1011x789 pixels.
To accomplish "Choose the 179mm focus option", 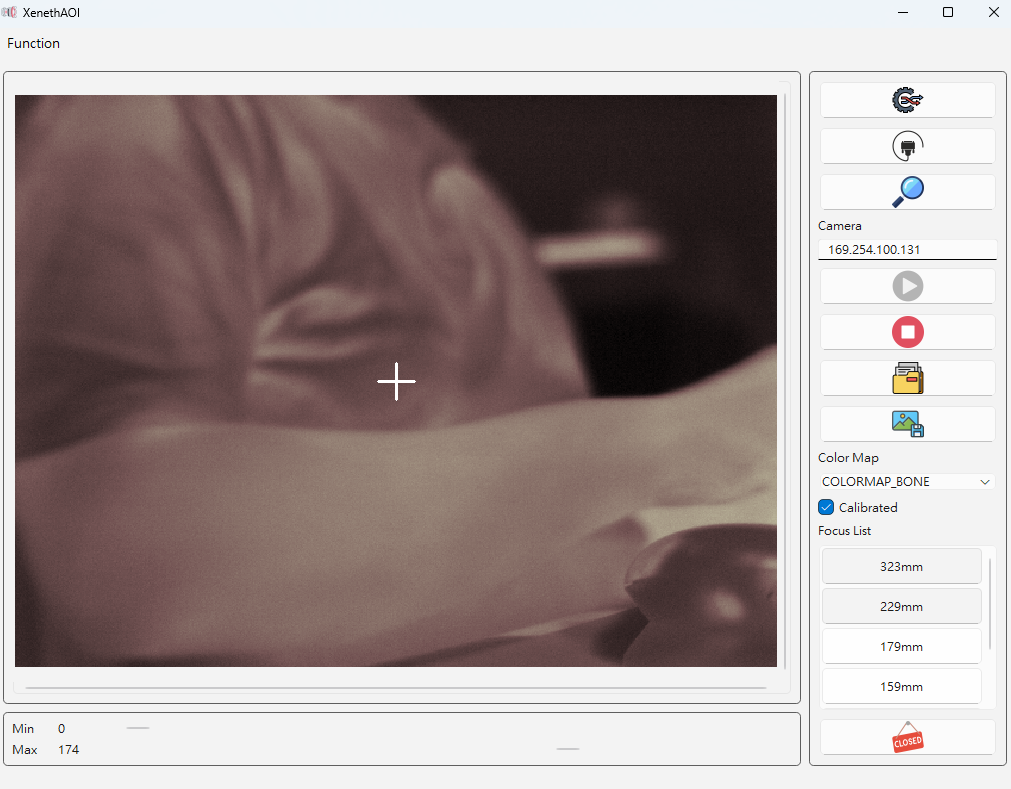I will tap(901, 647).
